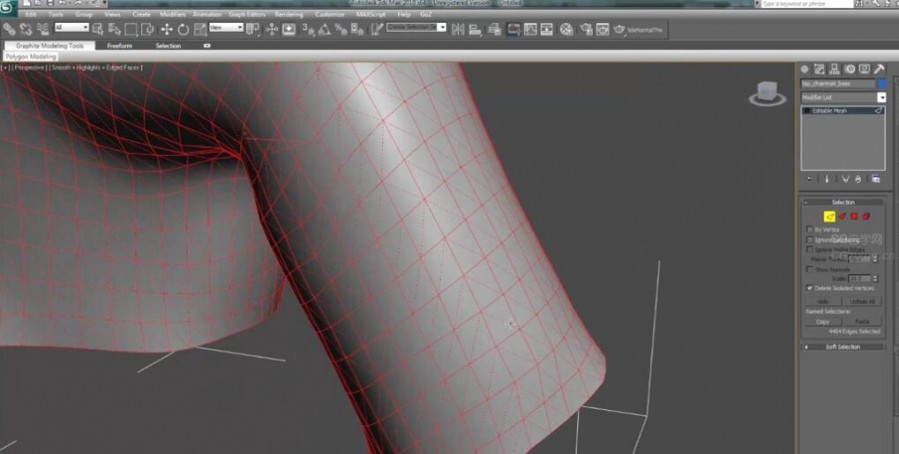Click the Mirror tool icon

coord(458,29)
